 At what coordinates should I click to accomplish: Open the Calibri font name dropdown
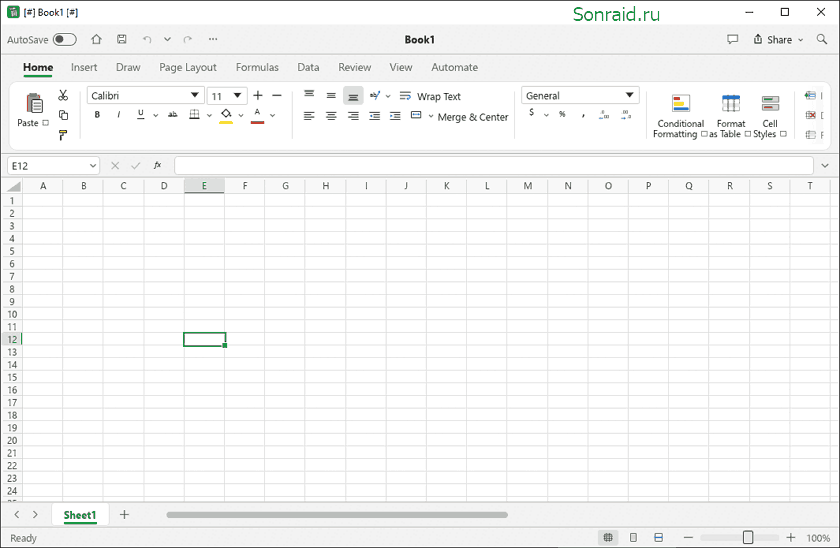pyautogui.click(x=194, y=95)
